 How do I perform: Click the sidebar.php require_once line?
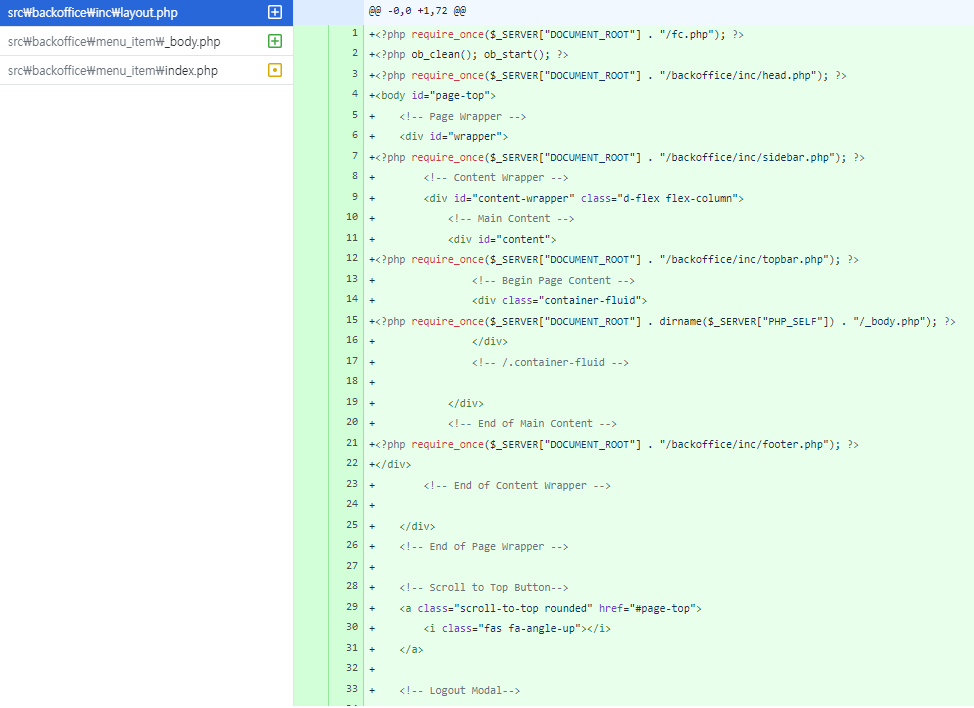(617, 158)
